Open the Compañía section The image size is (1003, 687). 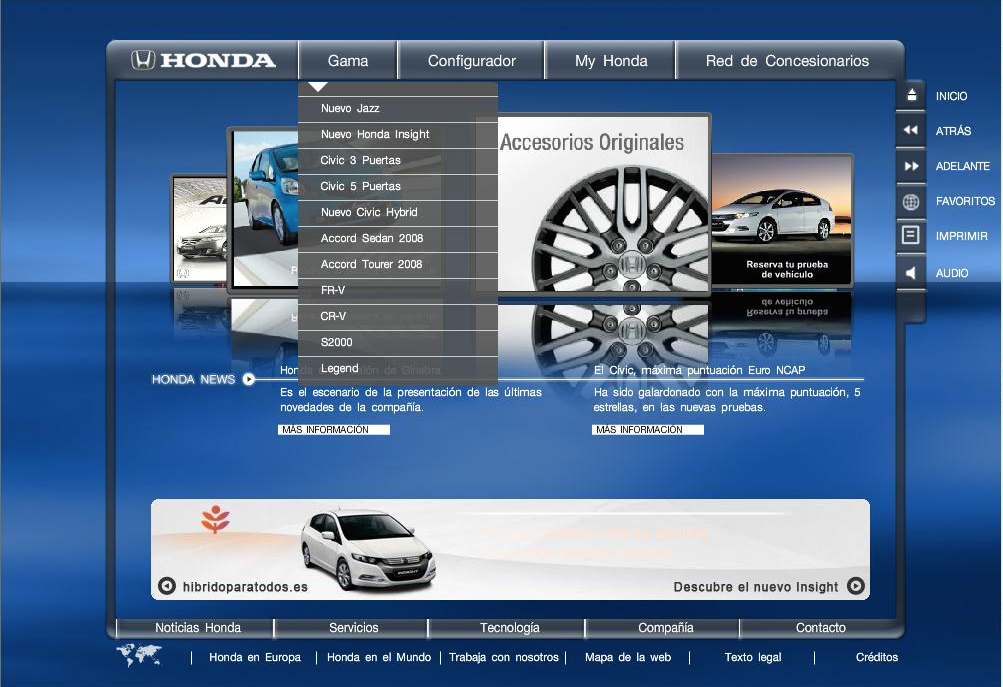click(x=665, y=628)
